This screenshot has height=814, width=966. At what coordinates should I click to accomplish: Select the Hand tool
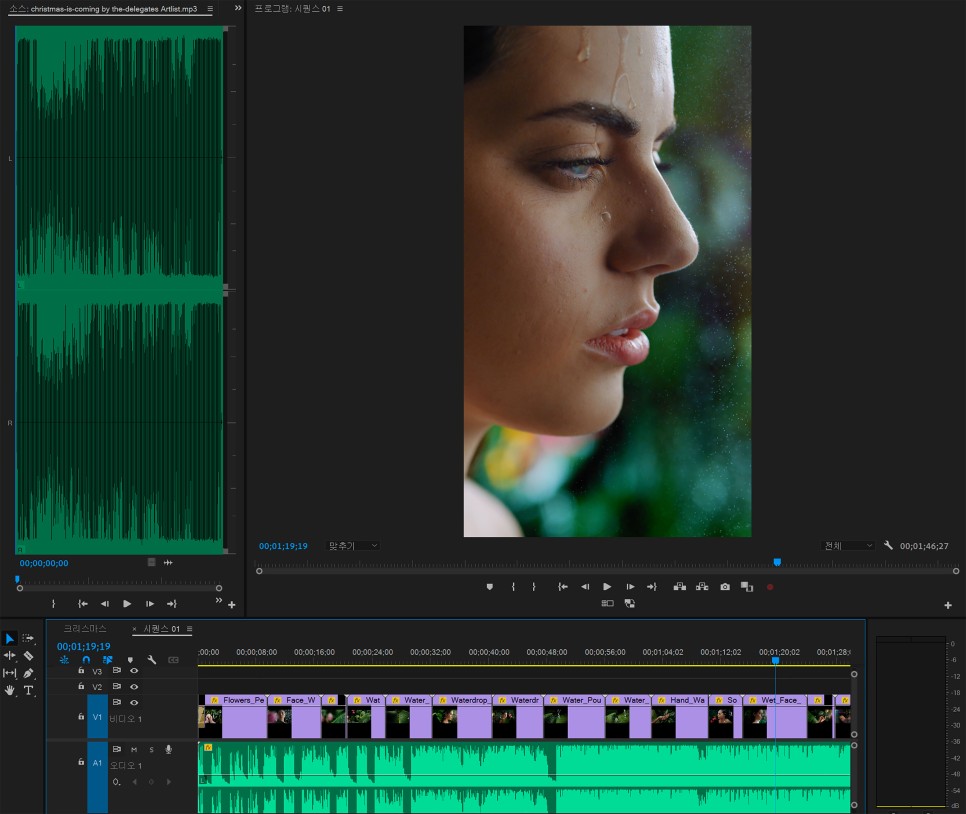click(x=10, y=690)
